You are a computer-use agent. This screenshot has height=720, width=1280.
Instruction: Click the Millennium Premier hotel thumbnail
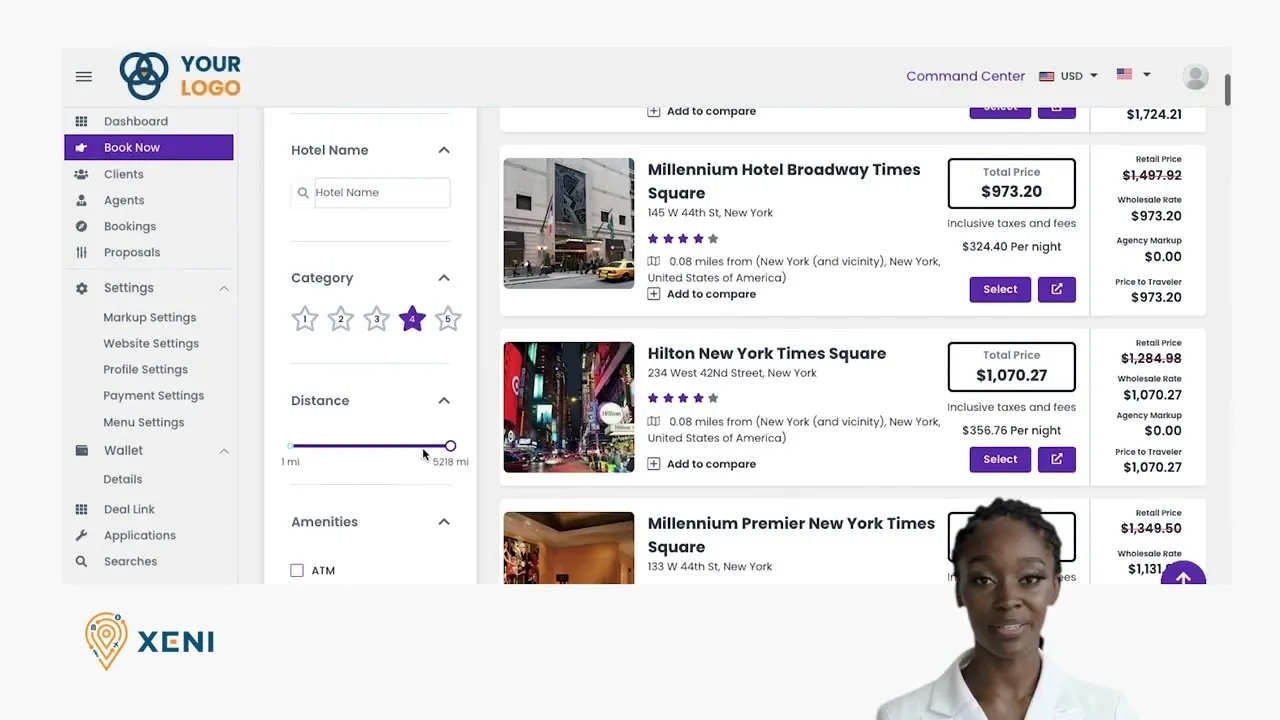click(x=569, y=548)
